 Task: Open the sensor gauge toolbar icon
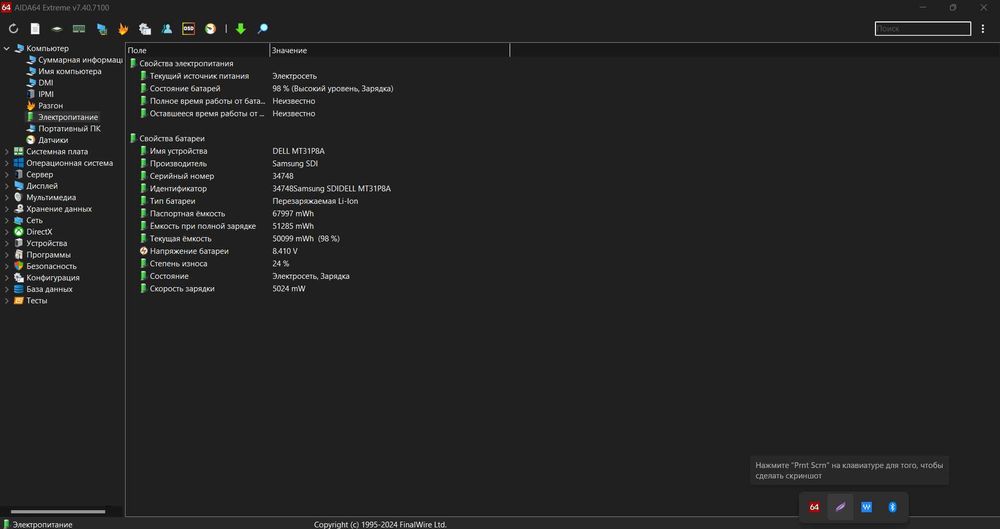coord(210,29)
